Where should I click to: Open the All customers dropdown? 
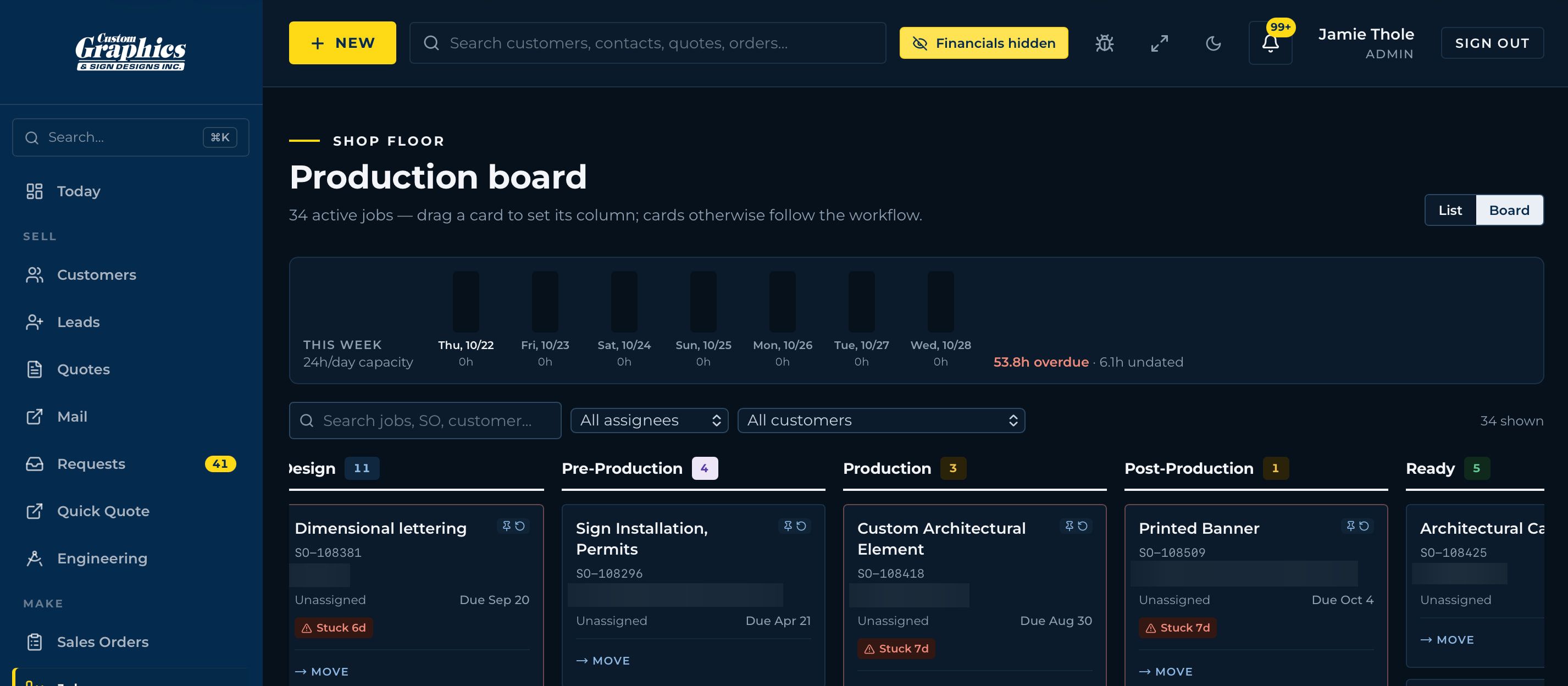[882, 421]
